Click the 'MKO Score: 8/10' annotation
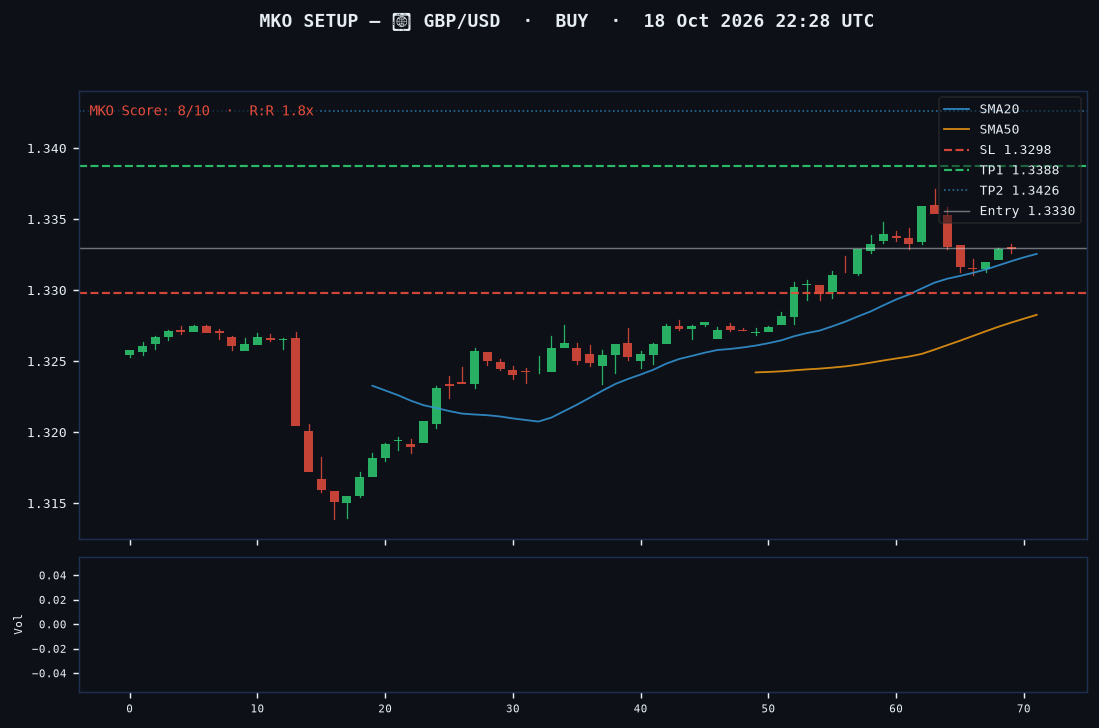The height and width of the screenshot is (728, 1099). click(149, 111)
